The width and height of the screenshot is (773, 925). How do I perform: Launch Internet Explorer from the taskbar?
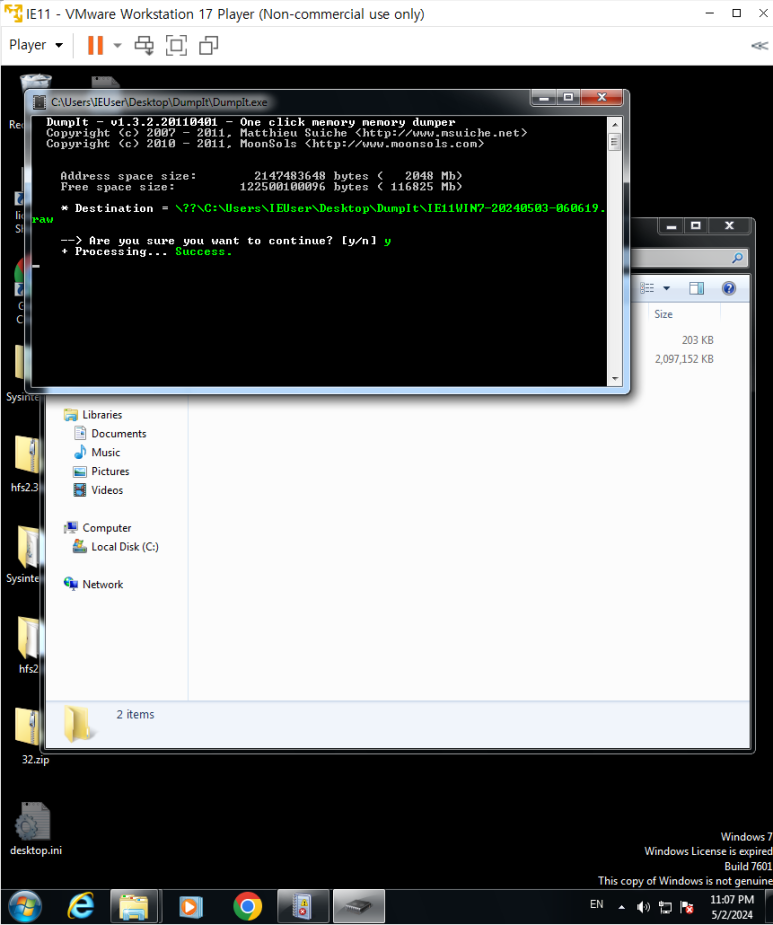coord(80,907)
